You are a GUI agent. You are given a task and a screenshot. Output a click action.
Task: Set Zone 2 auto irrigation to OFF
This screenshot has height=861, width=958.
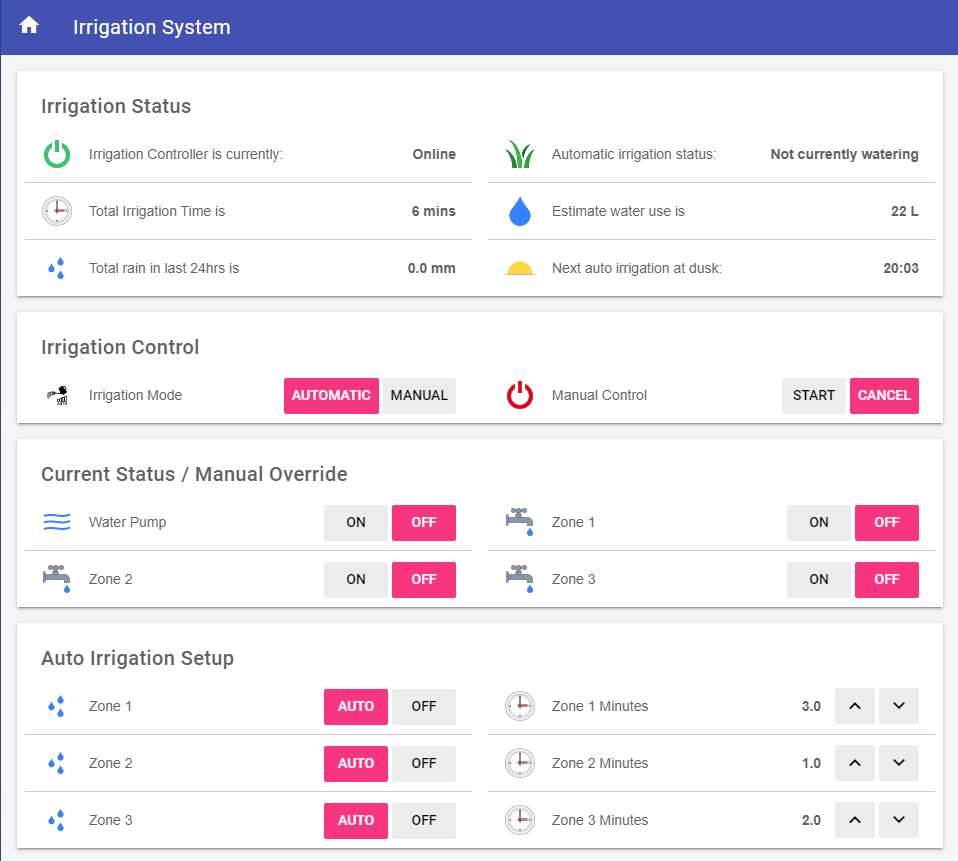coord(423,763)
